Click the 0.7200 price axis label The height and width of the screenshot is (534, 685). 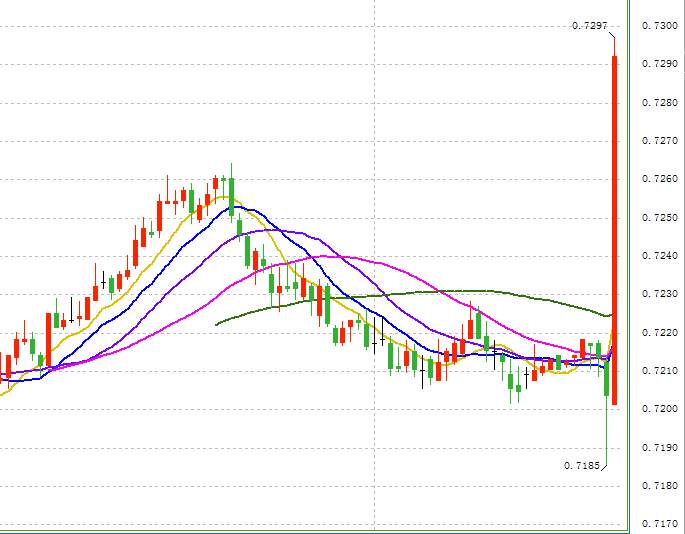click(x=660, y=409)
